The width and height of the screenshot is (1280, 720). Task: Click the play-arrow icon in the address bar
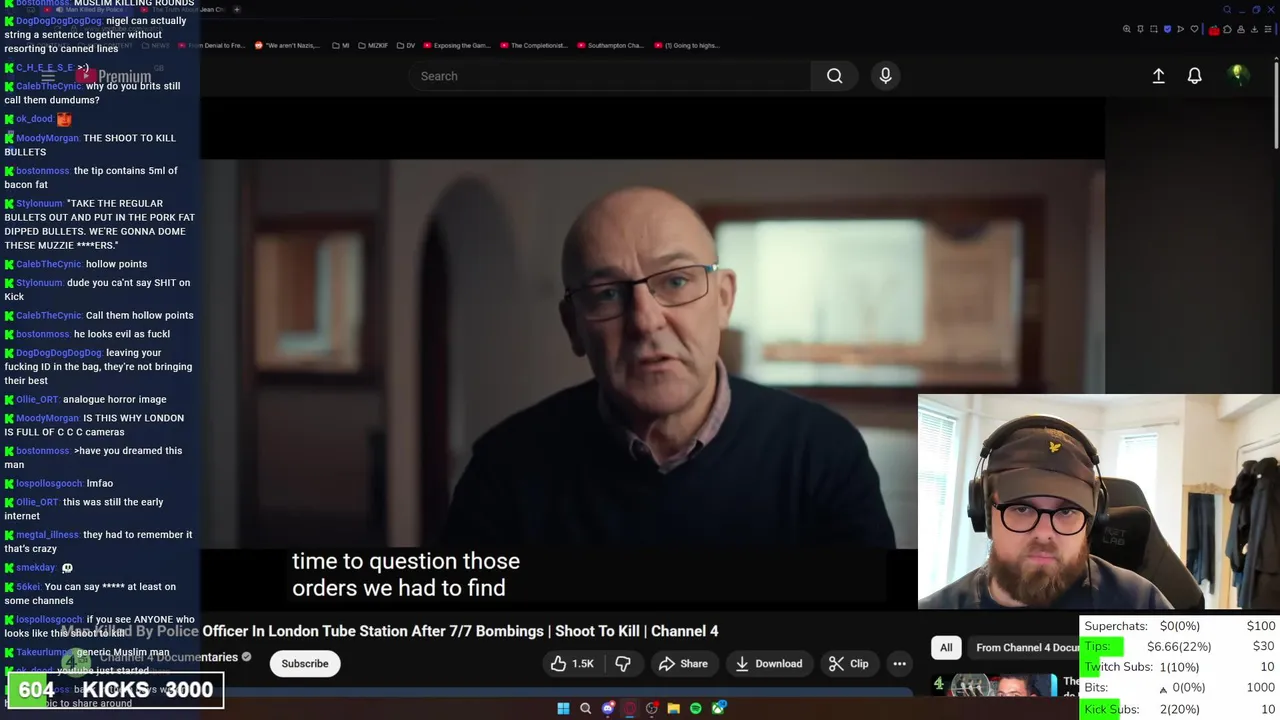click(x=1181, y=29)
